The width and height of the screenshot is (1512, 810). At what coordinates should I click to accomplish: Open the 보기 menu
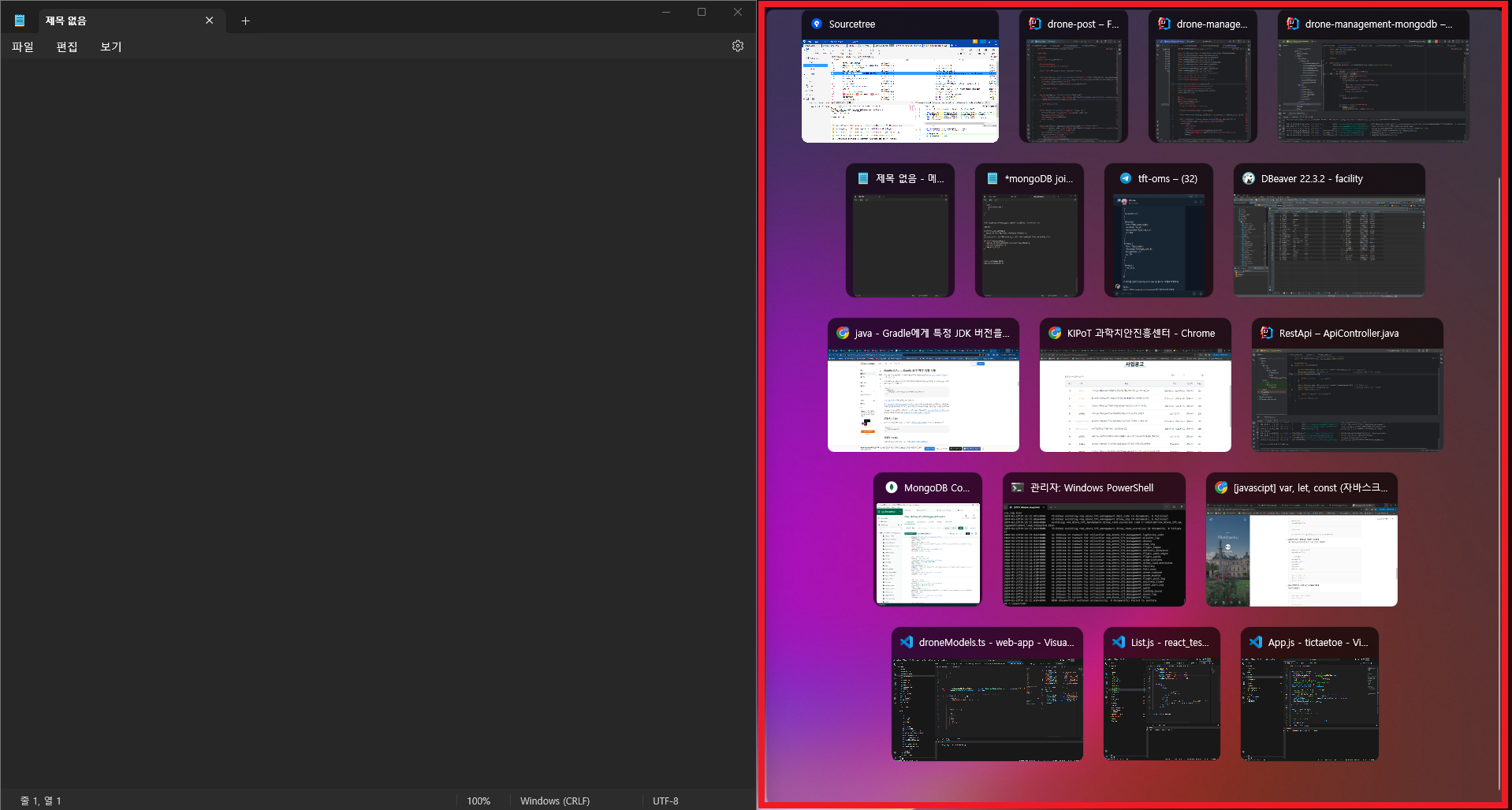click(x=111, y=47)
